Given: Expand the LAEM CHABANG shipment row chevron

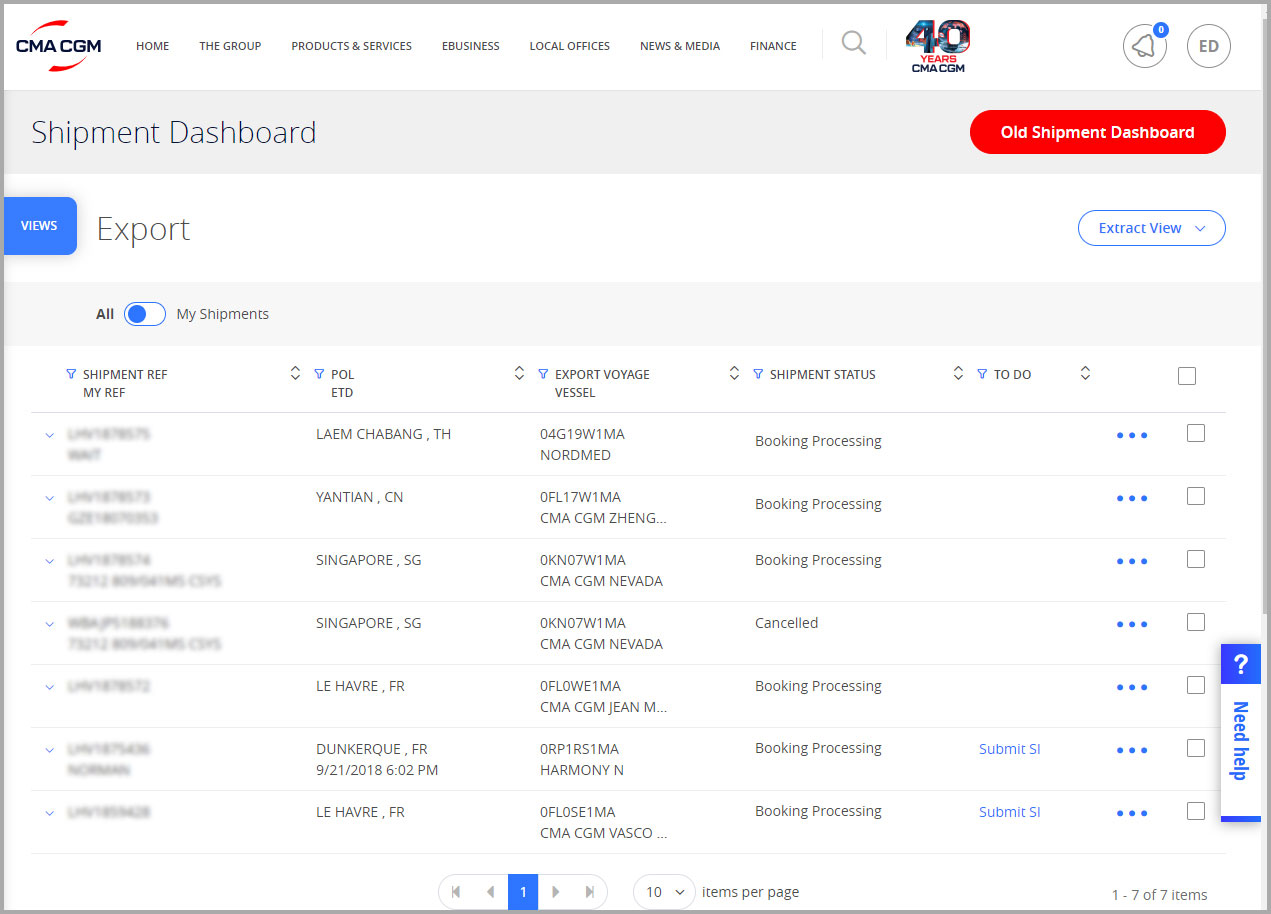Looking at the screenshot, I should coord(49,435).
